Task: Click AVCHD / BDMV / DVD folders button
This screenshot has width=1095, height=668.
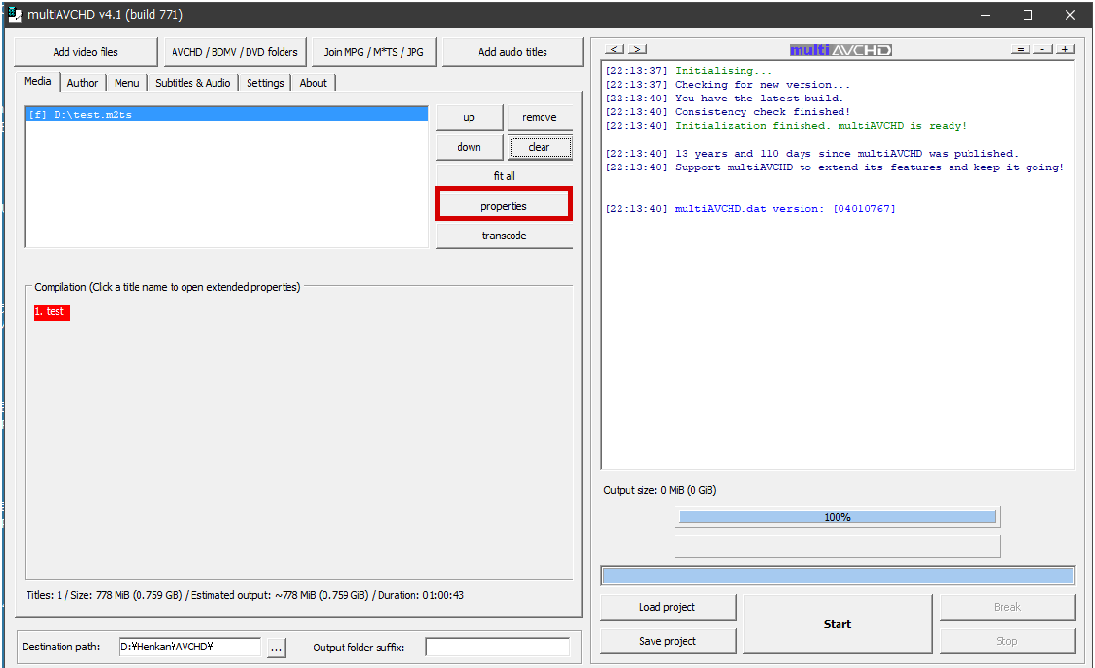Action: click(235, 52)
